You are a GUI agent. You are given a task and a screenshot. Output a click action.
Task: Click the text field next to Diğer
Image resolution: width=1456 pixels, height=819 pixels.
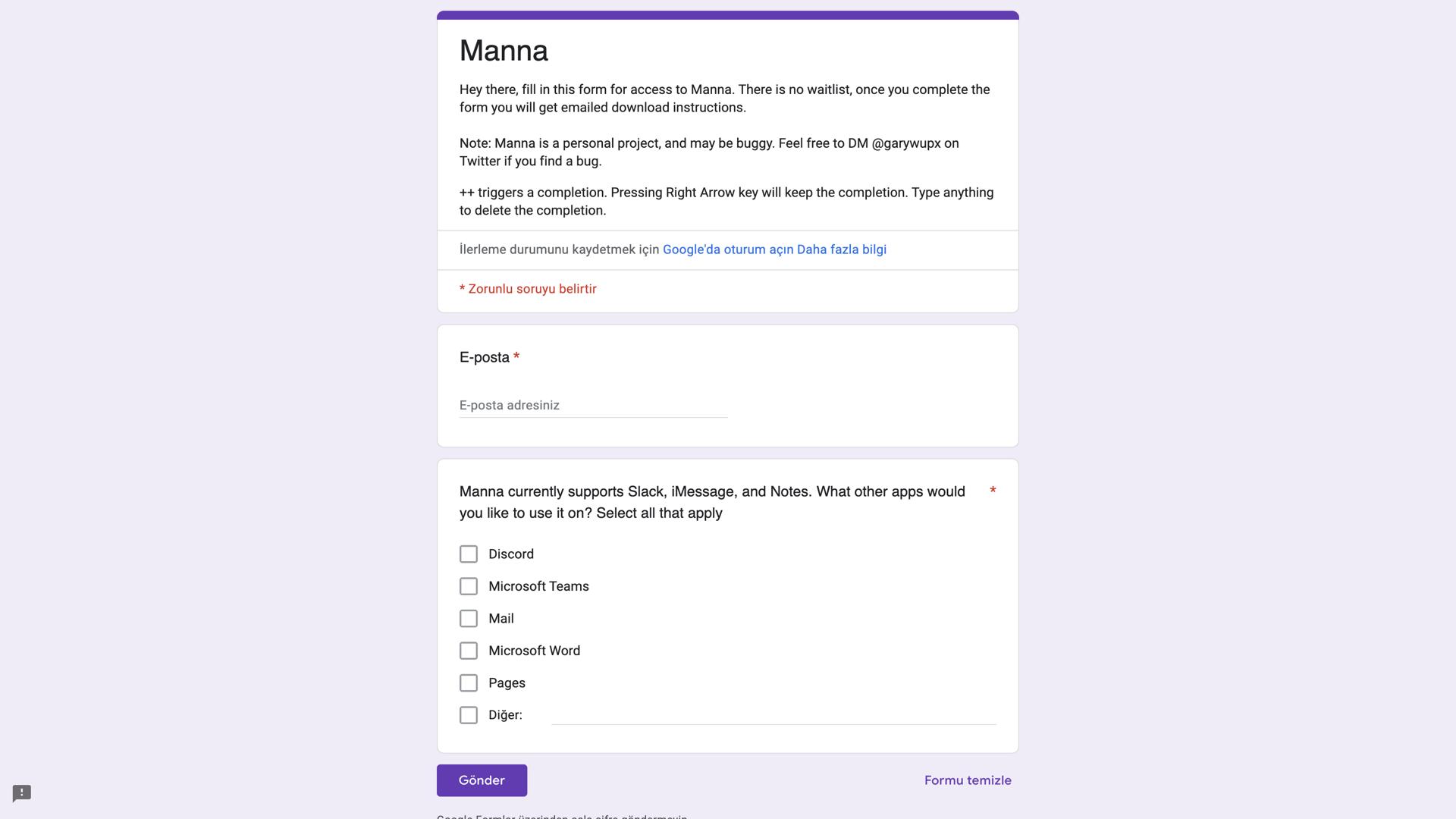tap(773, 715)
